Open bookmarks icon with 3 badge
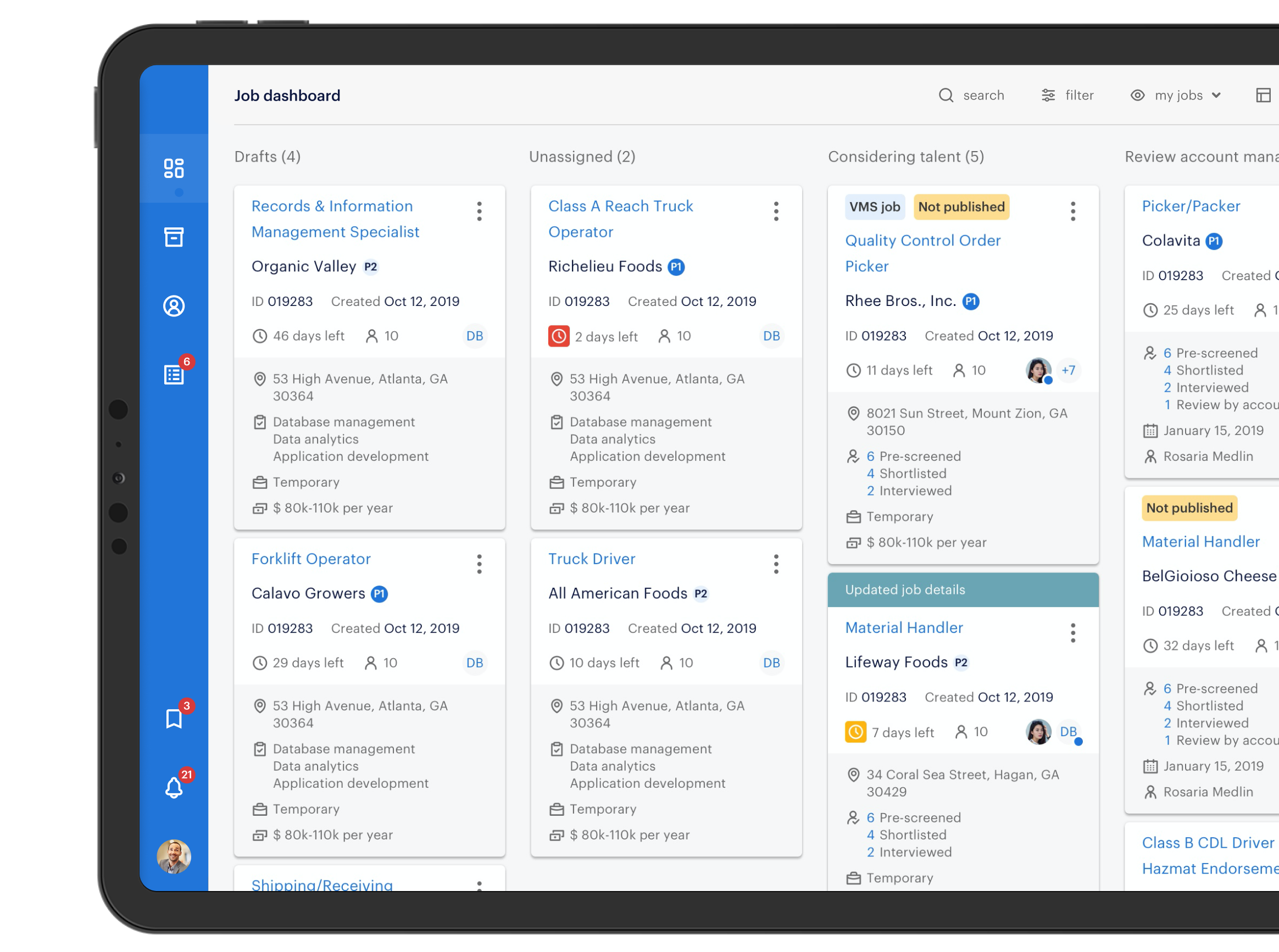Image resolution: width=1279 pixels, height=952 pixels. tap(174, 719)
